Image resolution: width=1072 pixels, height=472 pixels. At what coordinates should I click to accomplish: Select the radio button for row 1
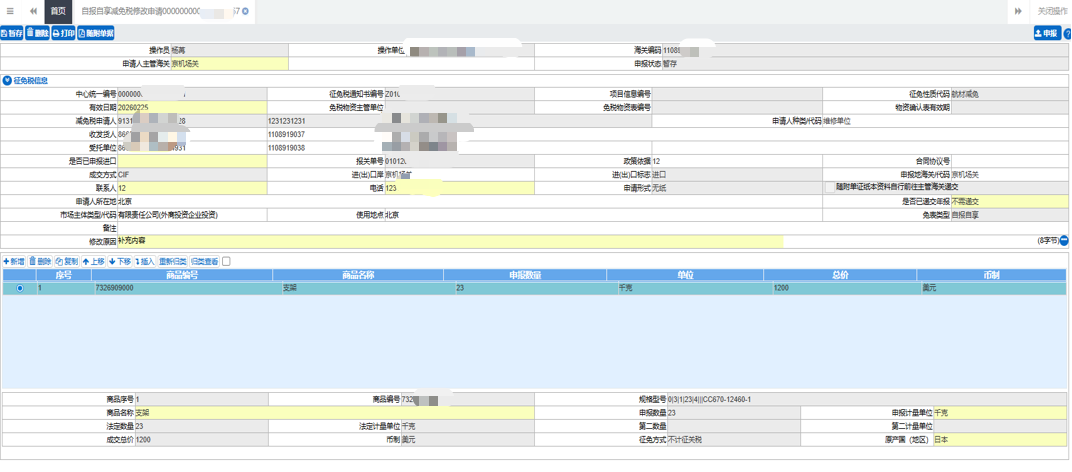point(19,288)
